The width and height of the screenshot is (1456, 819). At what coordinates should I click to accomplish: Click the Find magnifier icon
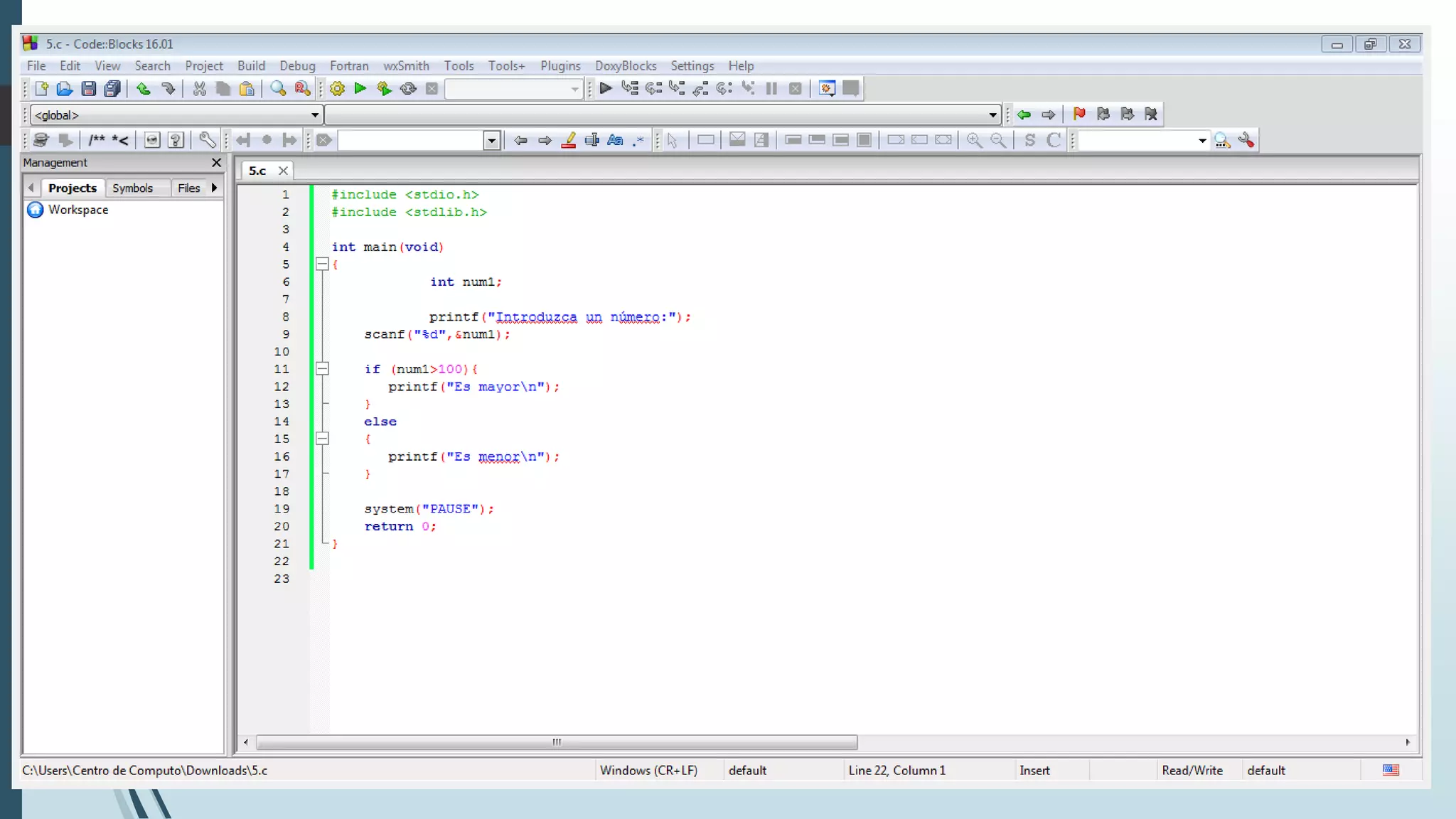coord(278,89)
